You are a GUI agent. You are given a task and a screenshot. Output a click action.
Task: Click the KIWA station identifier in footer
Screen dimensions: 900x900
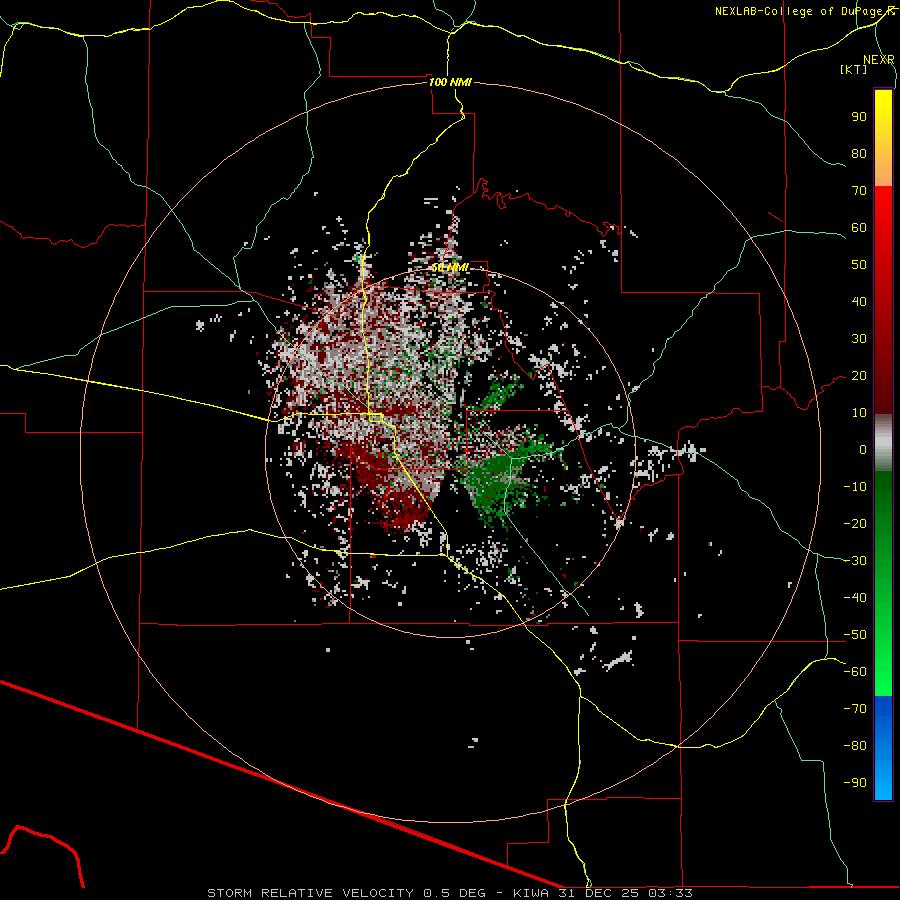(530, 893)
